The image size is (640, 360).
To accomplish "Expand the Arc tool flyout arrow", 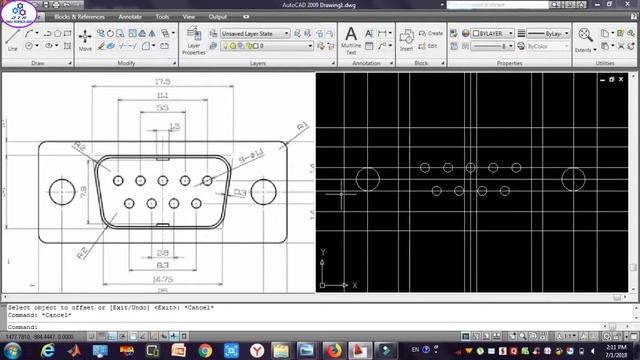I will (x=37, y=33).
